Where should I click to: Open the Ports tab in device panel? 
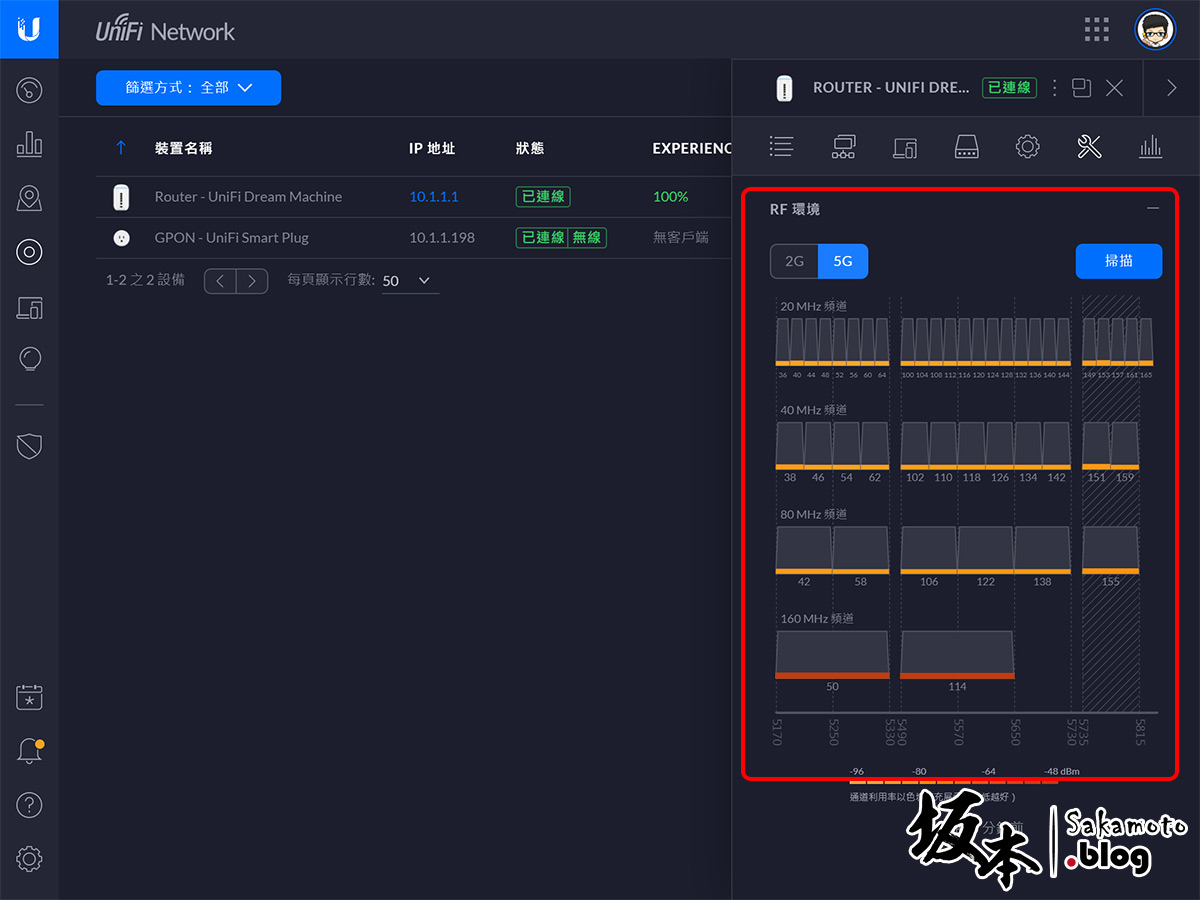click(x=966, y=147)
